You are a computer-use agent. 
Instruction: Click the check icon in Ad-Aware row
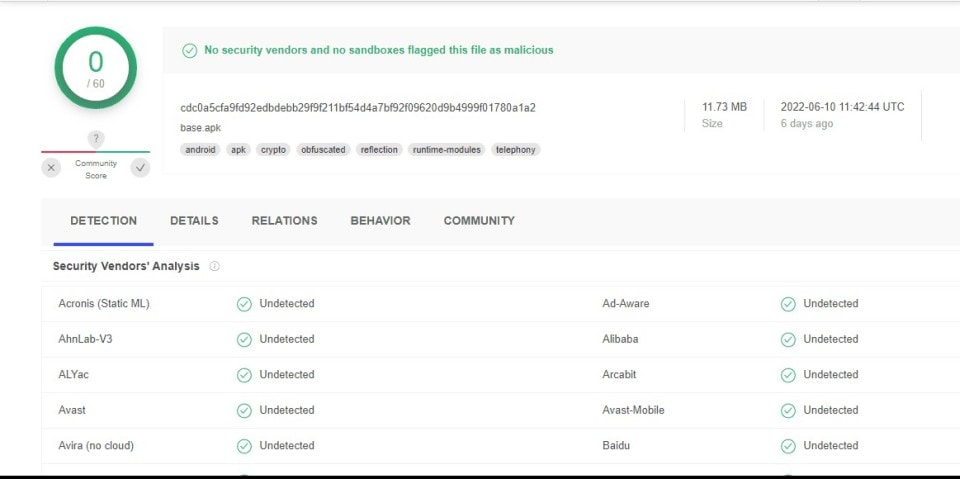788,304
